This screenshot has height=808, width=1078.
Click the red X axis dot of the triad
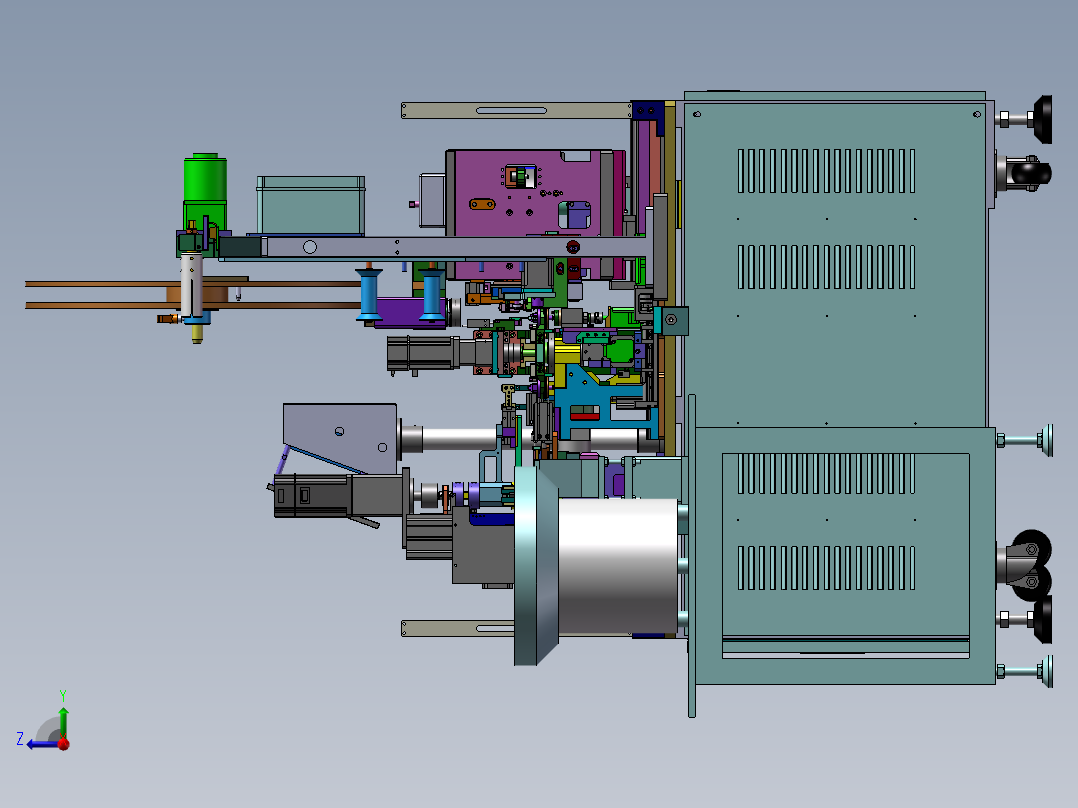tap(64, 743)
